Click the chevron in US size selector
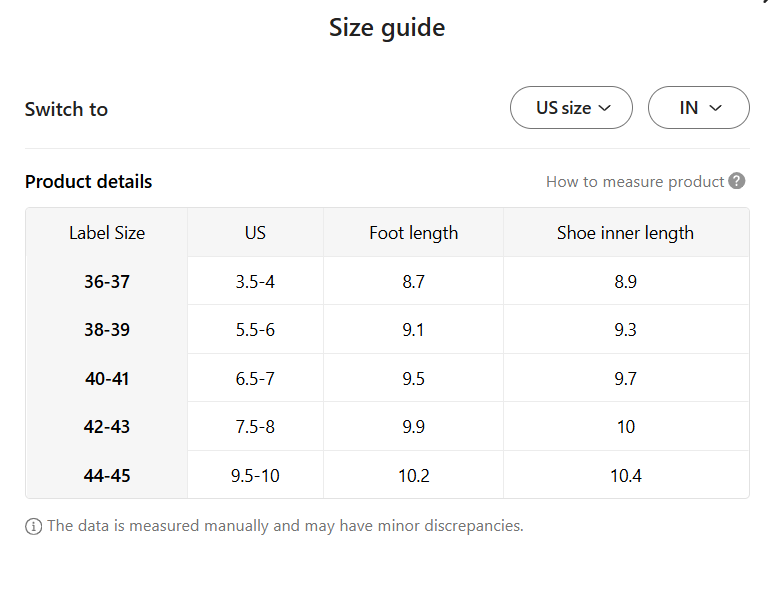The image size is (775, 605). (605, 108)
